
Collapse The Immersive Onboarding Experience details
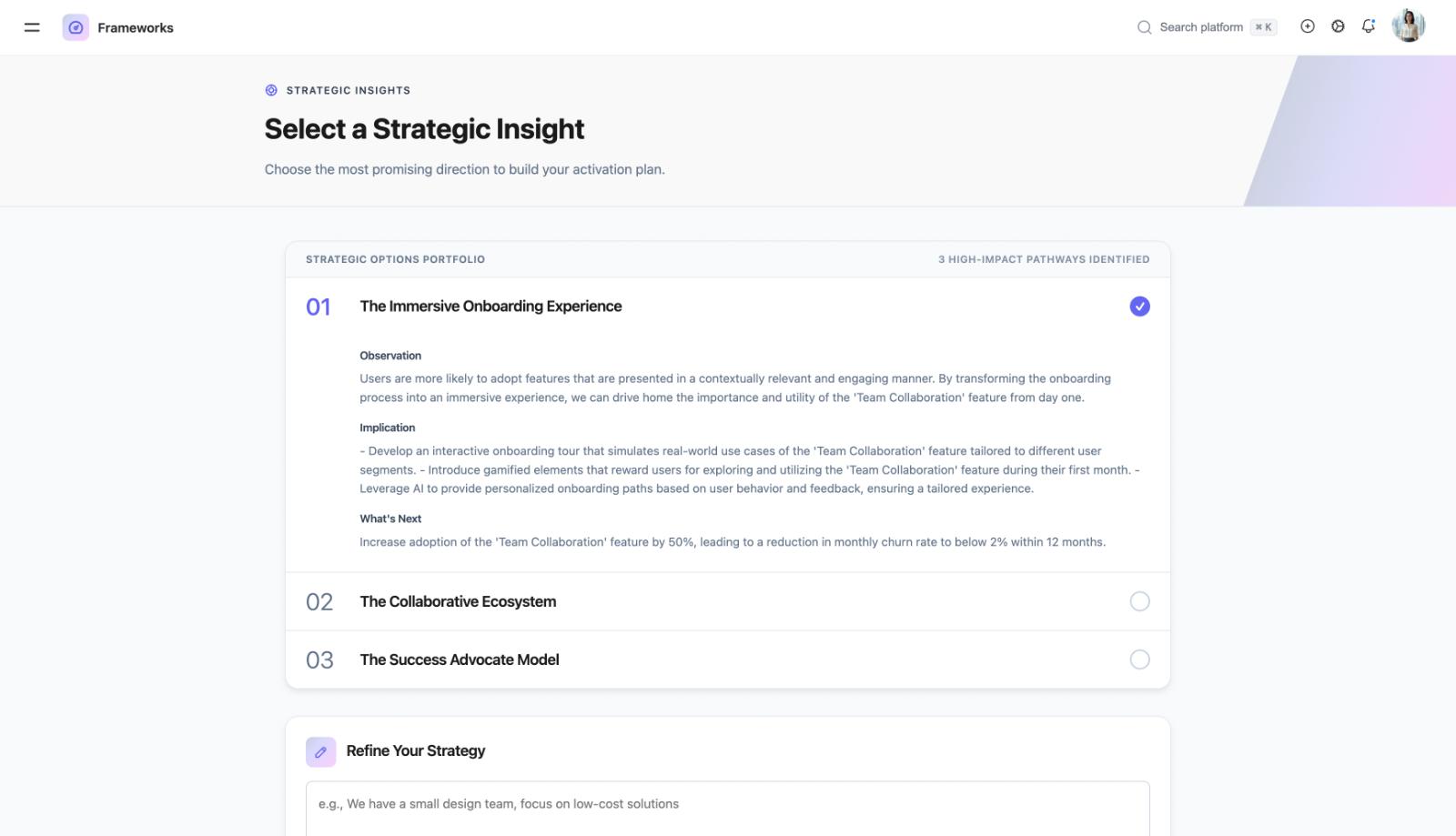pos(490,307)
